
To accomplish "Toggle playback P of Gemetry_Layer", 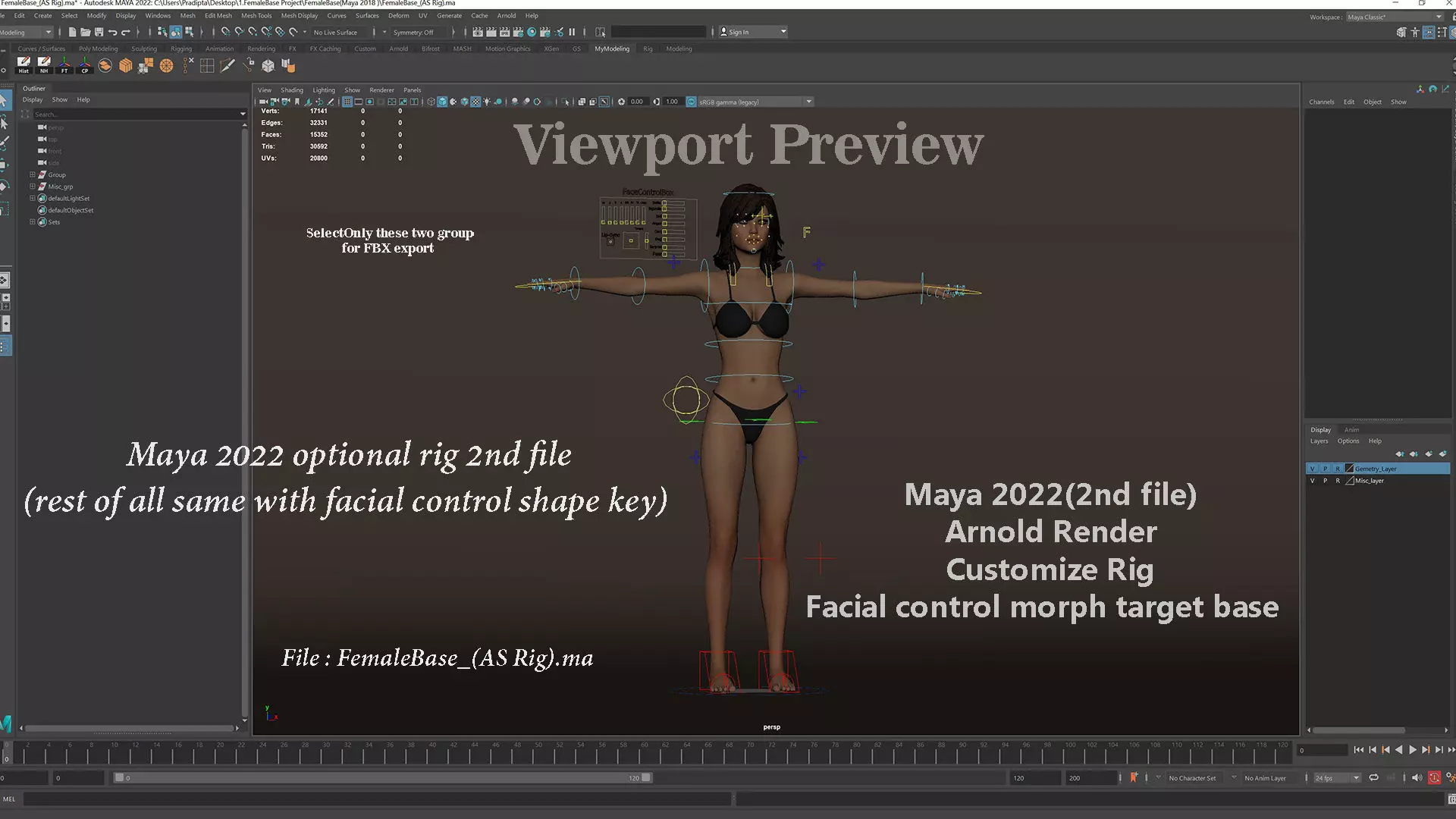I will click(1325, 469).
